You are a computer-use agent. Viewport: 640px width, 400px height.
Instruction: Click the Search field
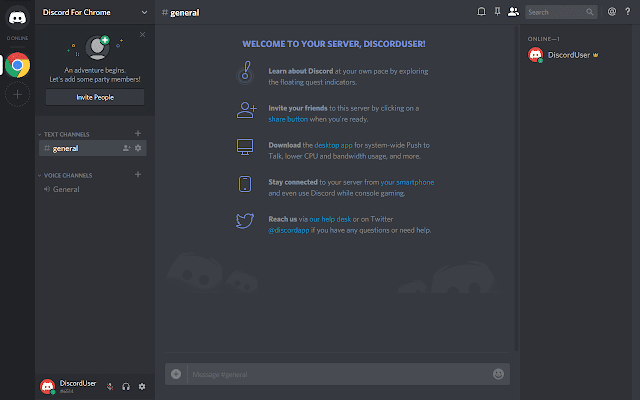click(561, 12)
